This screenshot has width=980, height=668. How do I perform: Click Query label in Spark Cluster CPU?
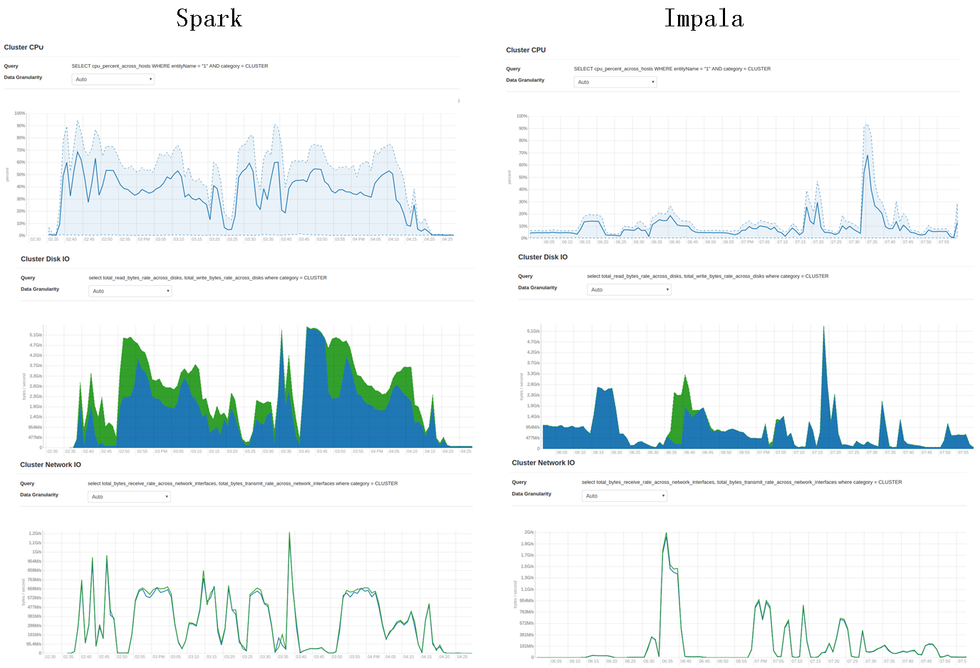pyautogui.click(x=11, y=66)
